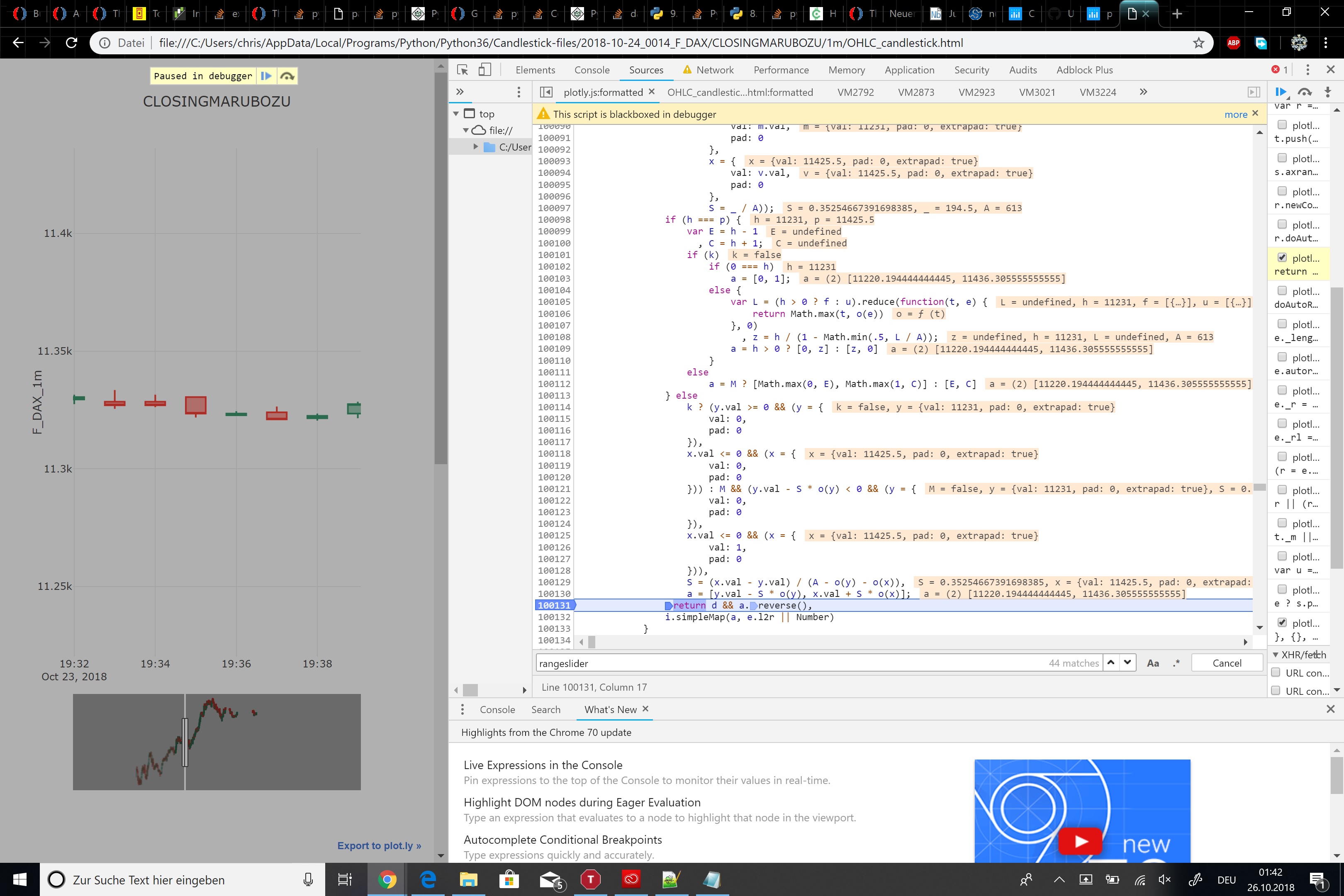Enable regex search with the .* toggle
The height and width of the screenshot is (896, 1344).
(x=1176, y=663)
